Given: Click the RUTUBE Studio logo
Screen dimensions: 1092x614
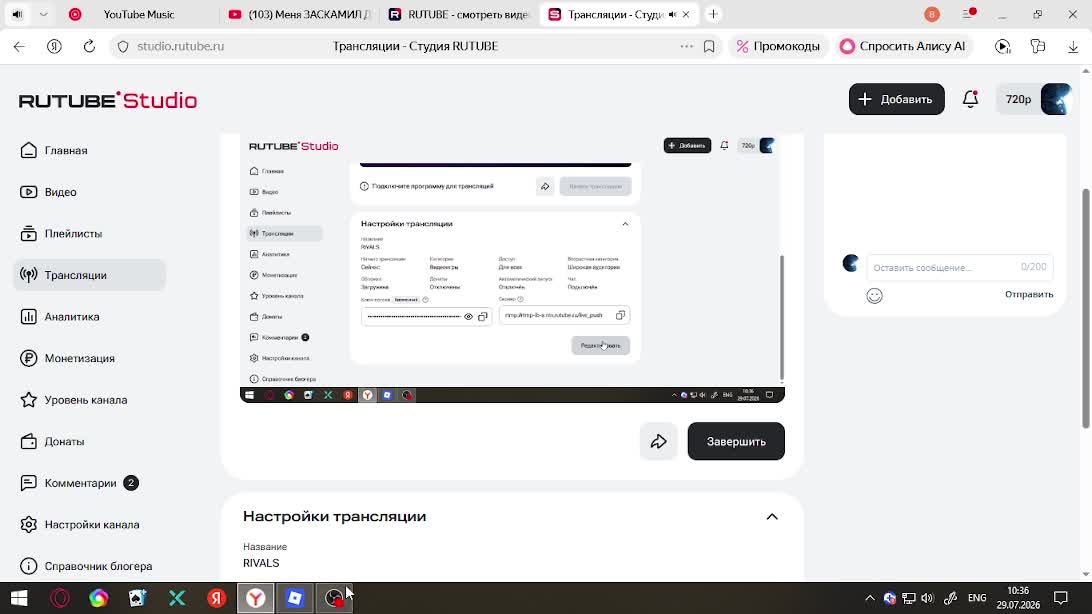Looking at the screenshot, I should coord(108,100).
